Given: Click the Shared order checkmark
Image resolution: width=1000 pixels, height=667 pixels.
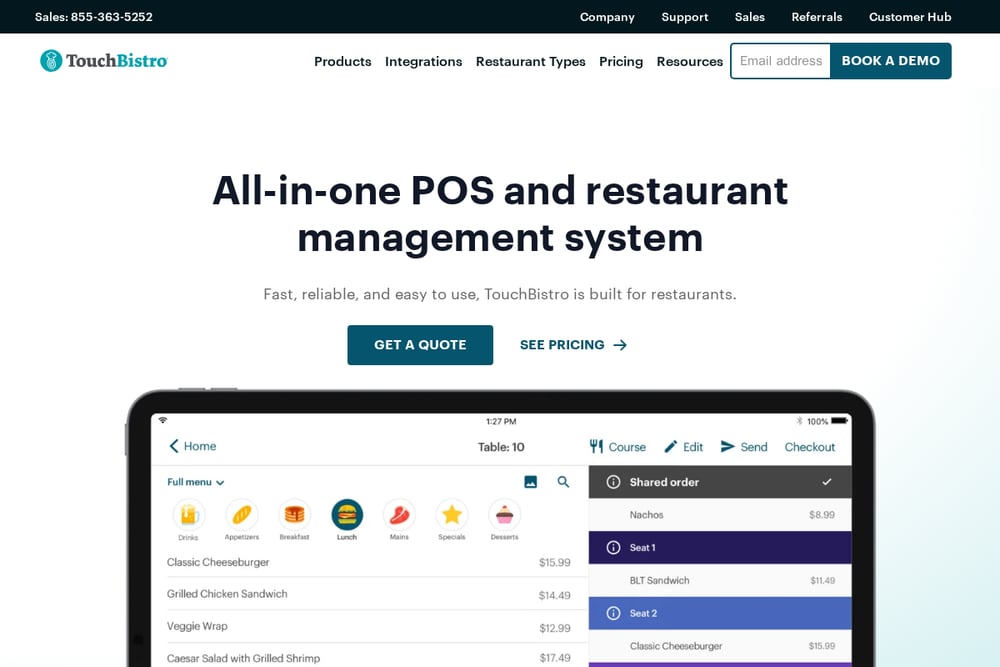Looking at the screenshot, I should [827, 482].
